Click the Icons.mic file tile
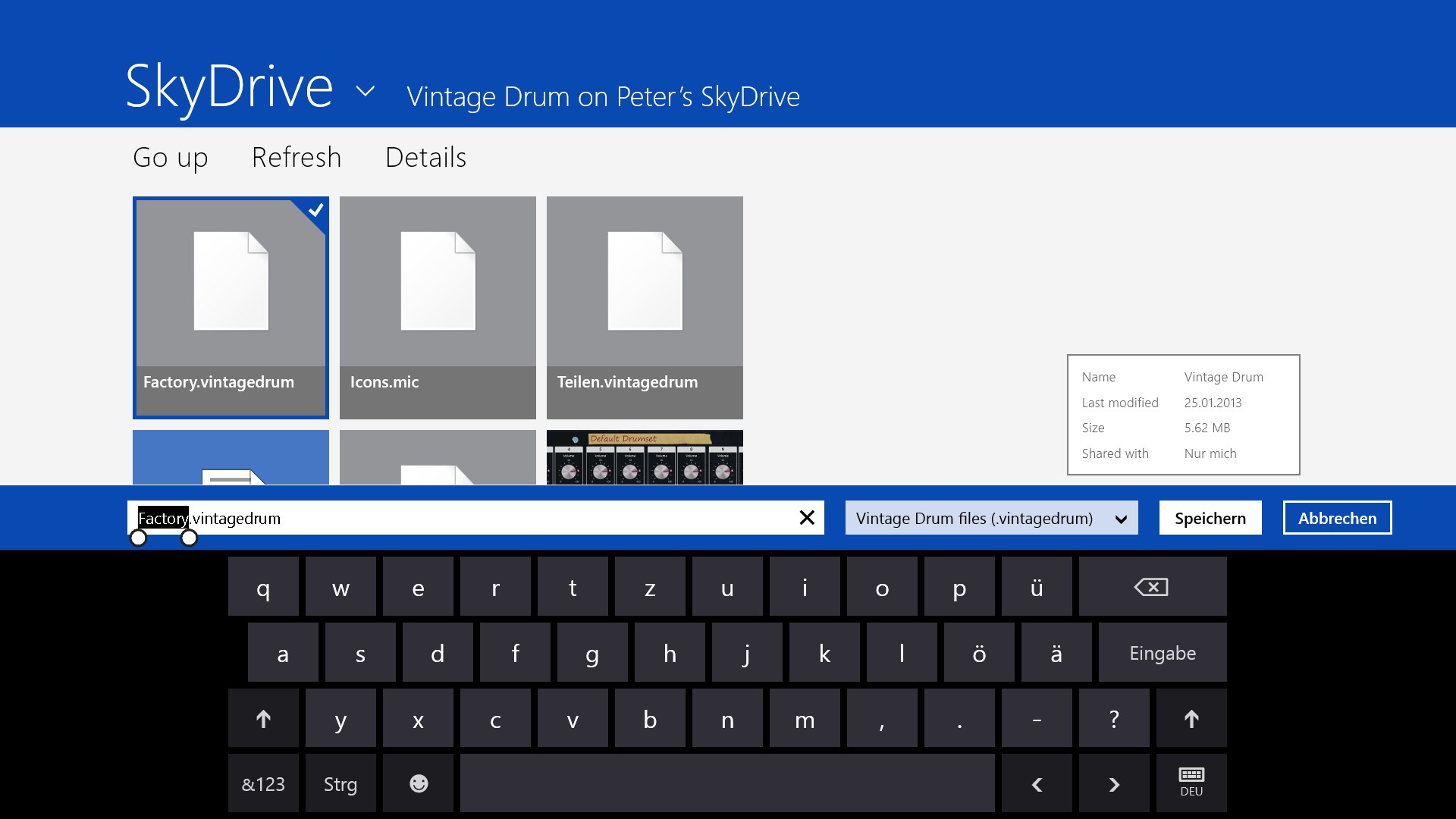Viewport: 1456px width, 819px height. [438, 307]
